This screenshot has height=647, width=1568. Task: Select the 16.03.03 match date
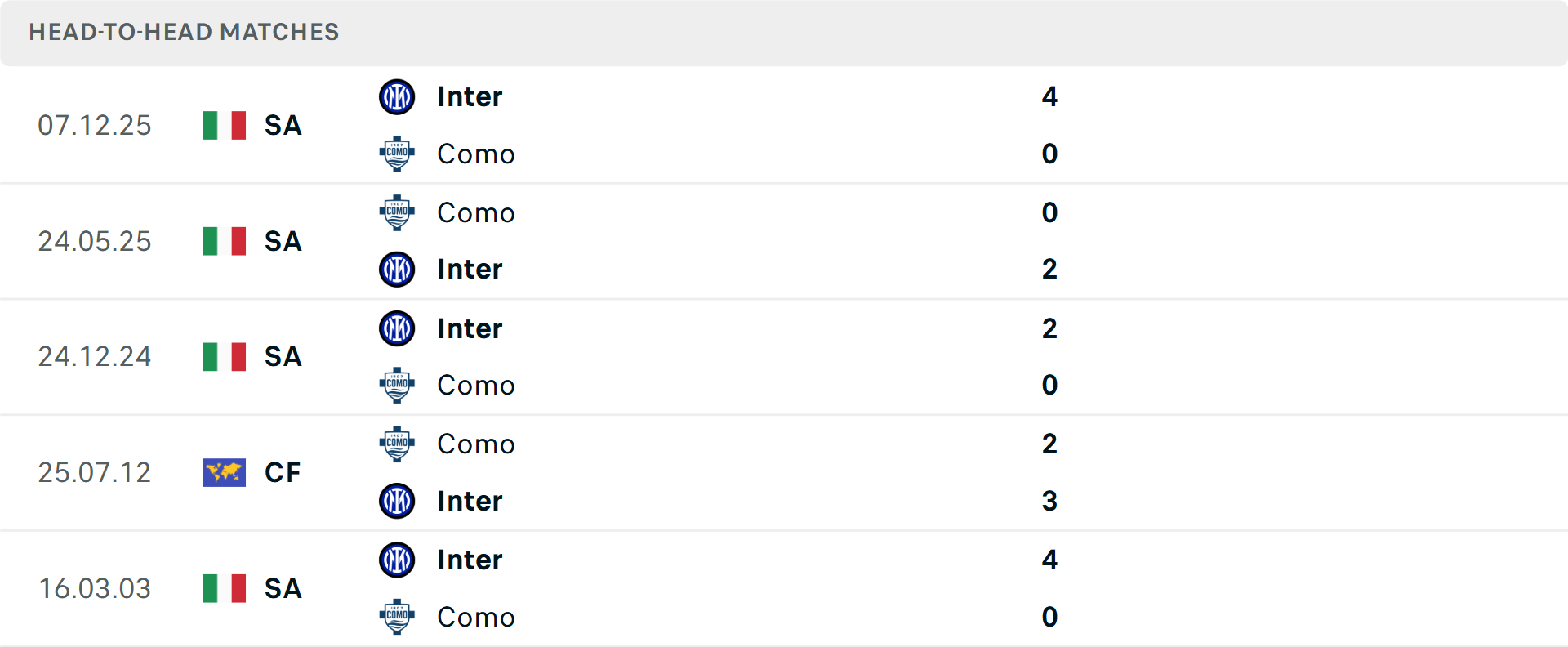coord(95,588)
